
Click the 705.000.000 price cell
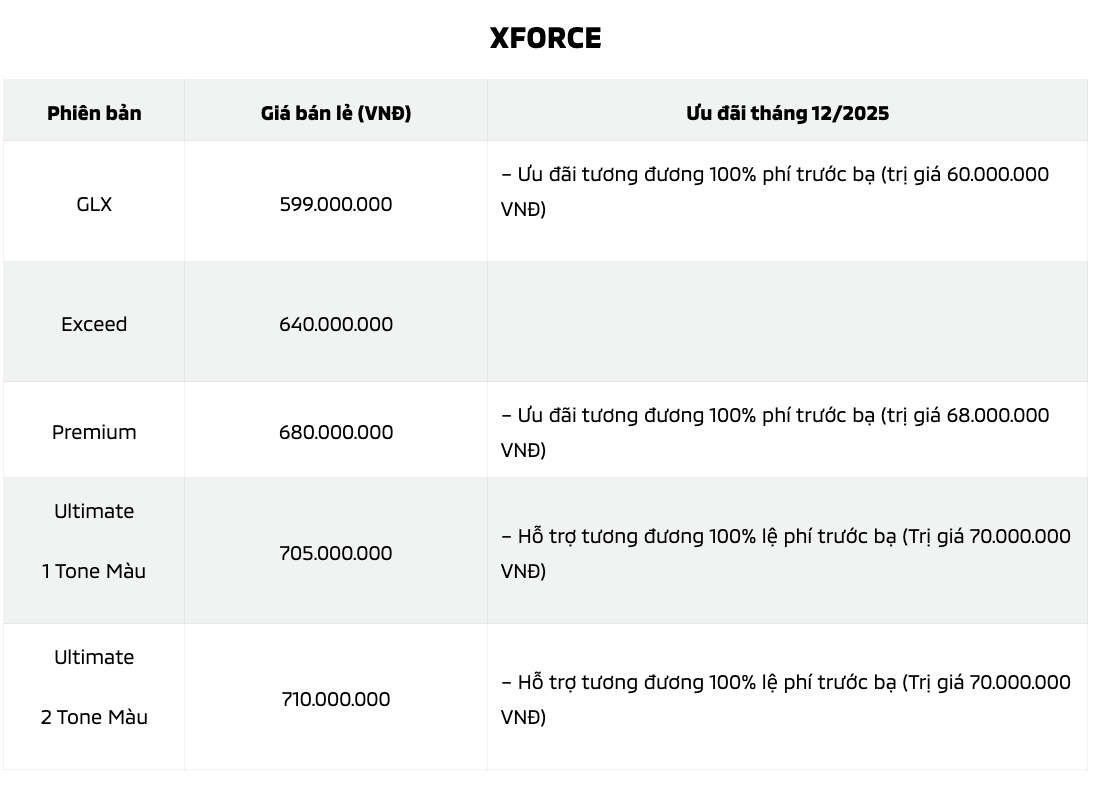click(x=336, y=553)
